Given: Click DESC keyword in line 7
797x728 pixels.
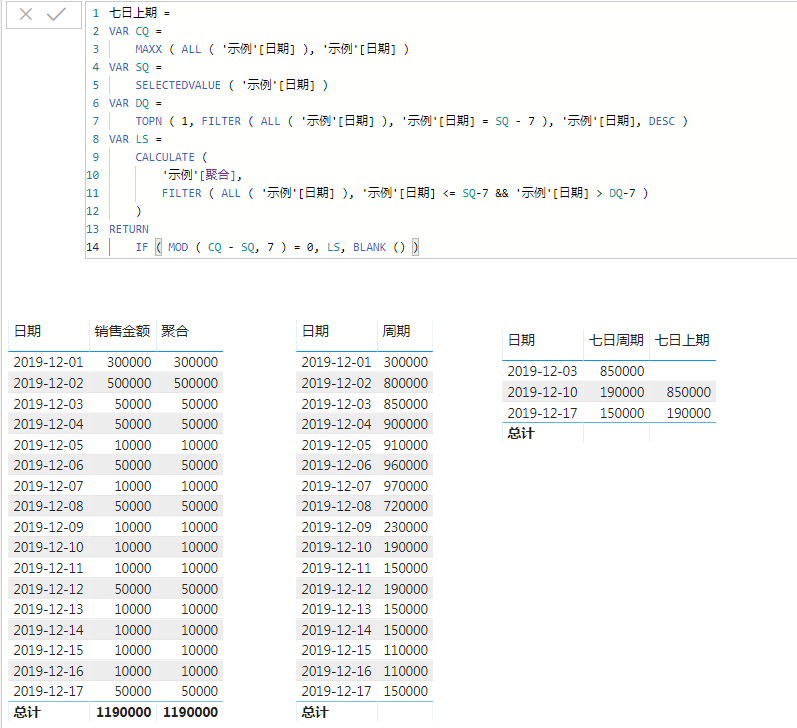Looking at the screenshot, I should coord(662,121).
